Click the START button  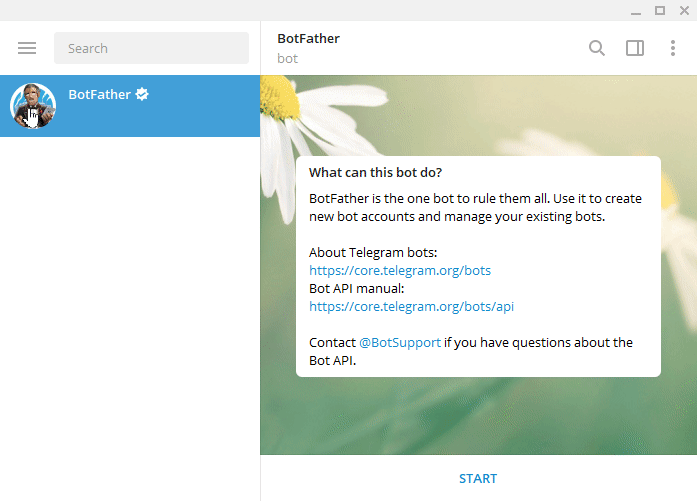click(x=478, y=478)
